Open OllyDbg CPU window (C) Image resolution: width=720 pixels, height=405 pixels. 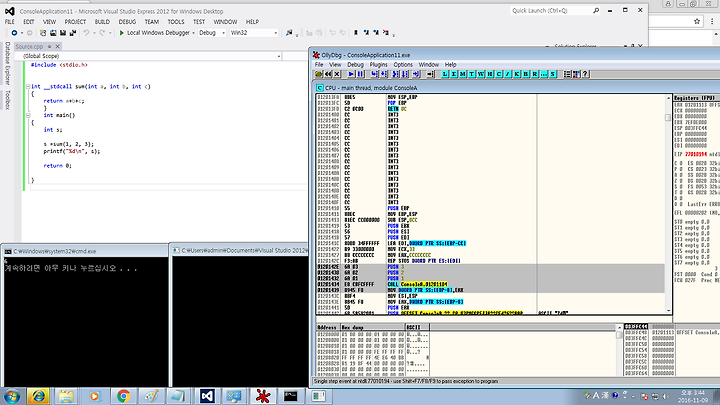pyautogui.click(x=499, y=74)
